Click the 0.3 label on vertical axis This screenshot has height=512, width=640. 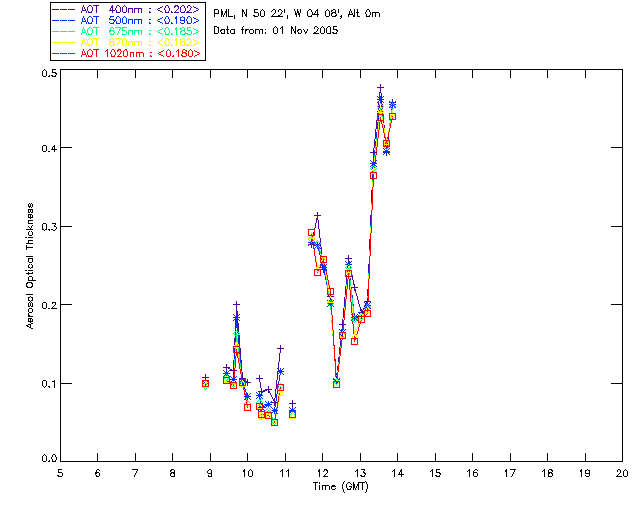49,227
